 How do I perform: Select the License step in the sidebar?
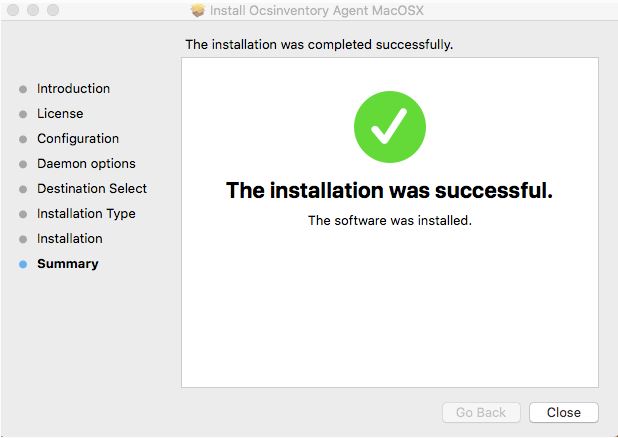tap(60, 114)
